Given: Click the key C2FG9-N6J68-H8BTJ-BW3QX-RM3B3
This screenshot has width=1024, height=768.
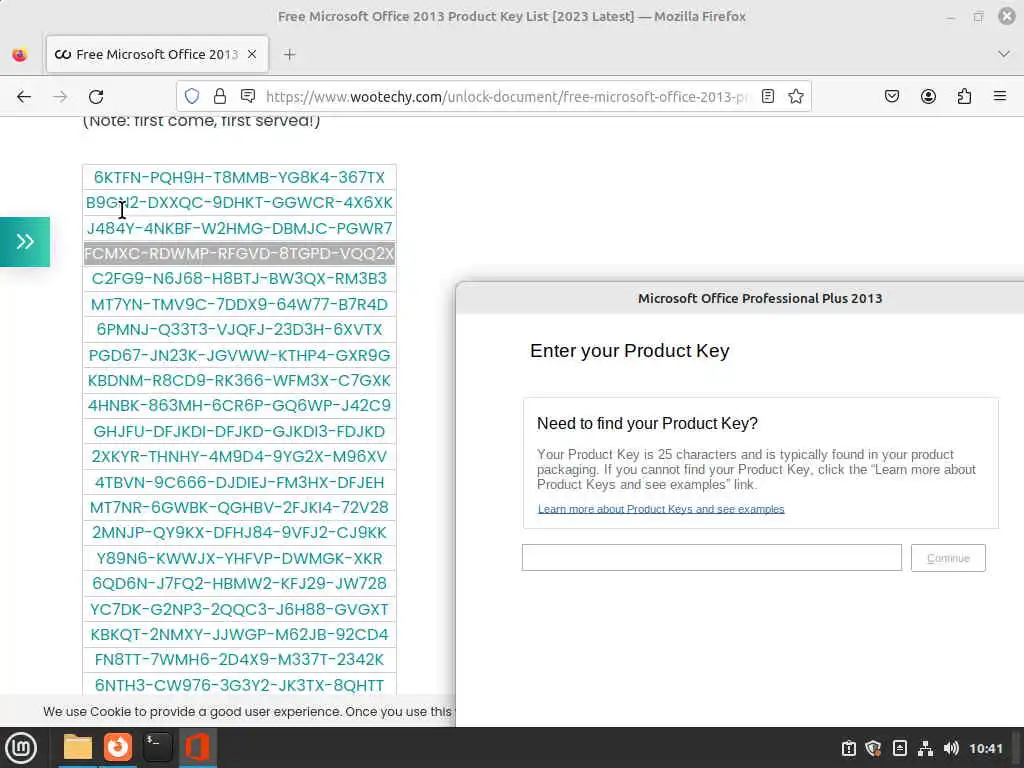Looking at the screenshot, I should click(x=239, y=279).
